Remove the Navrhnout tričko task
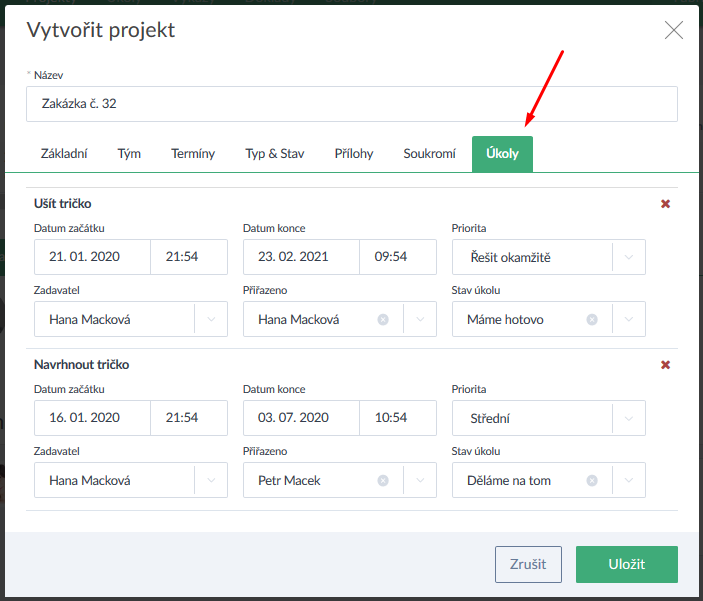Viewport: 703px width, 601px height. (x=666, y=365)
